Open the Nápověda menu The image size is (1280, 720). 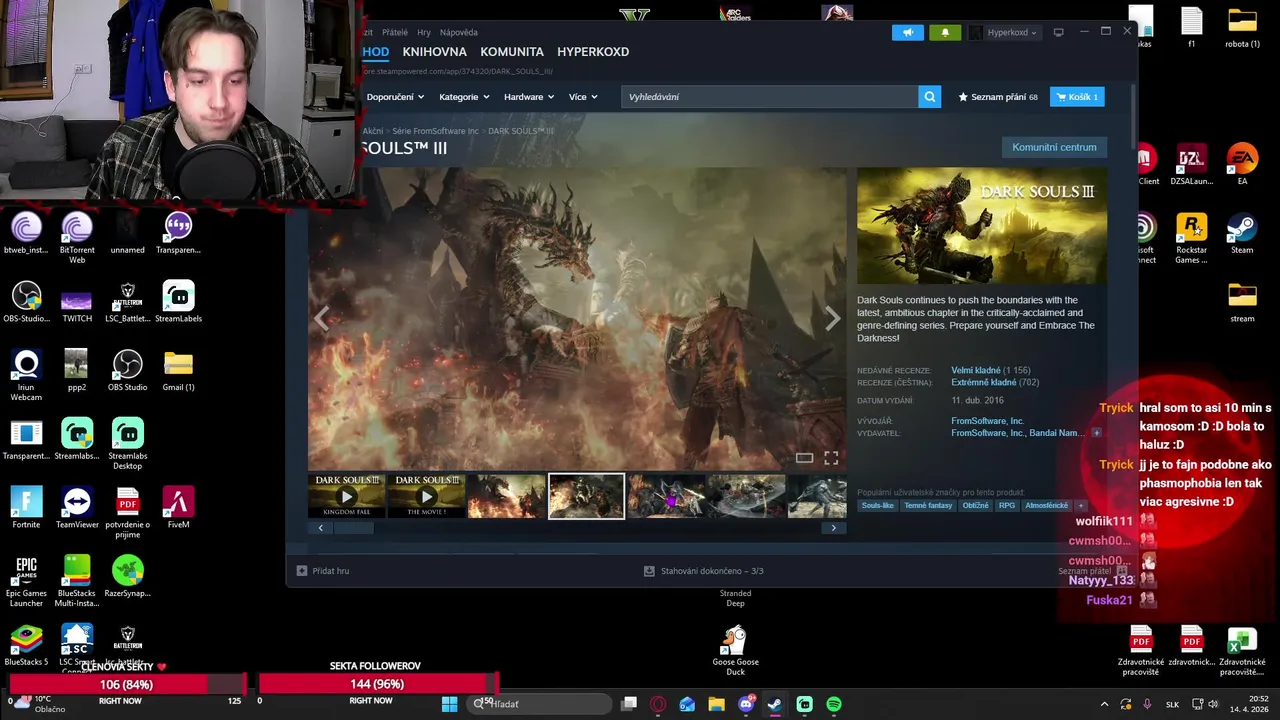click(x=459, y=33)
